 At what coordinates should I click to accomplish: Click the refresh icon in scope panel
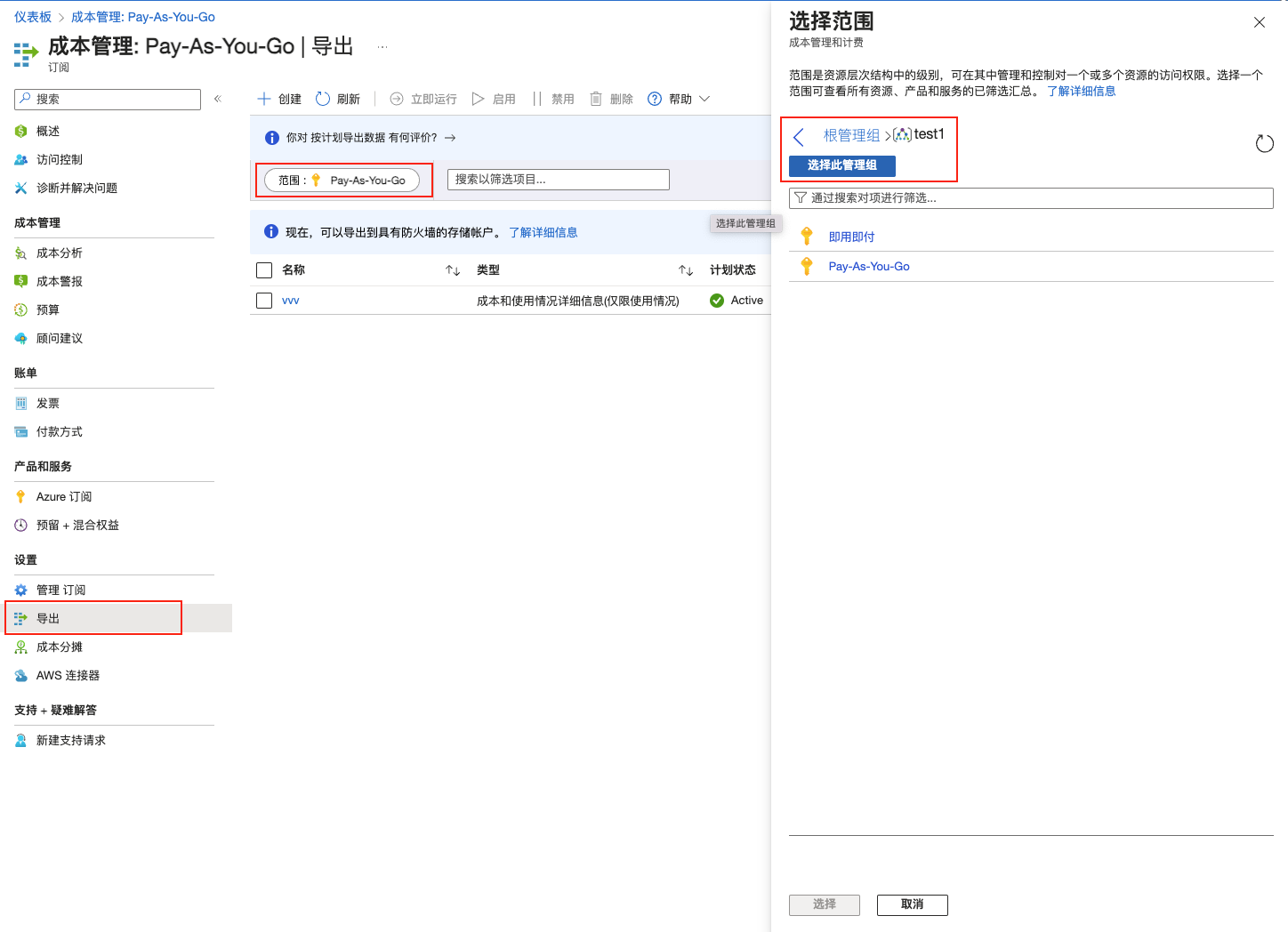point(1264,144)
